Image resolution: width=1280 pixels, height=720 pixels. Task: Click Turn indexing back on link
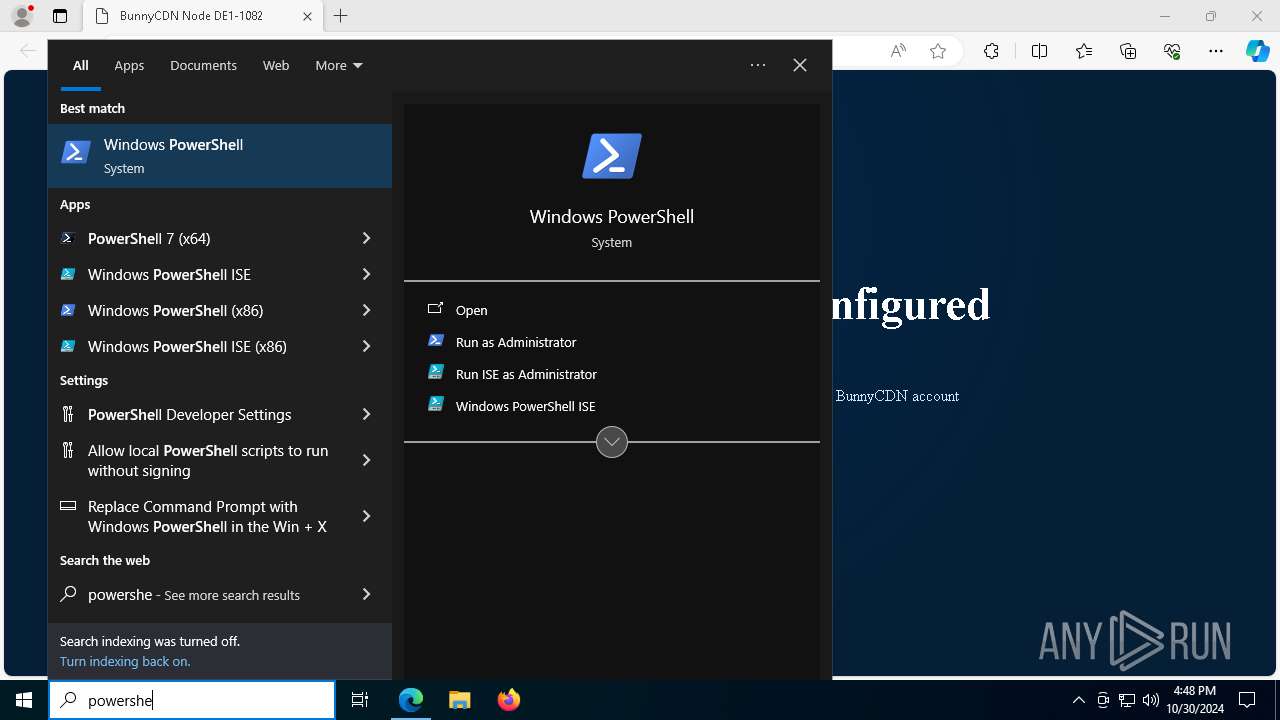(x=125, y=661)
